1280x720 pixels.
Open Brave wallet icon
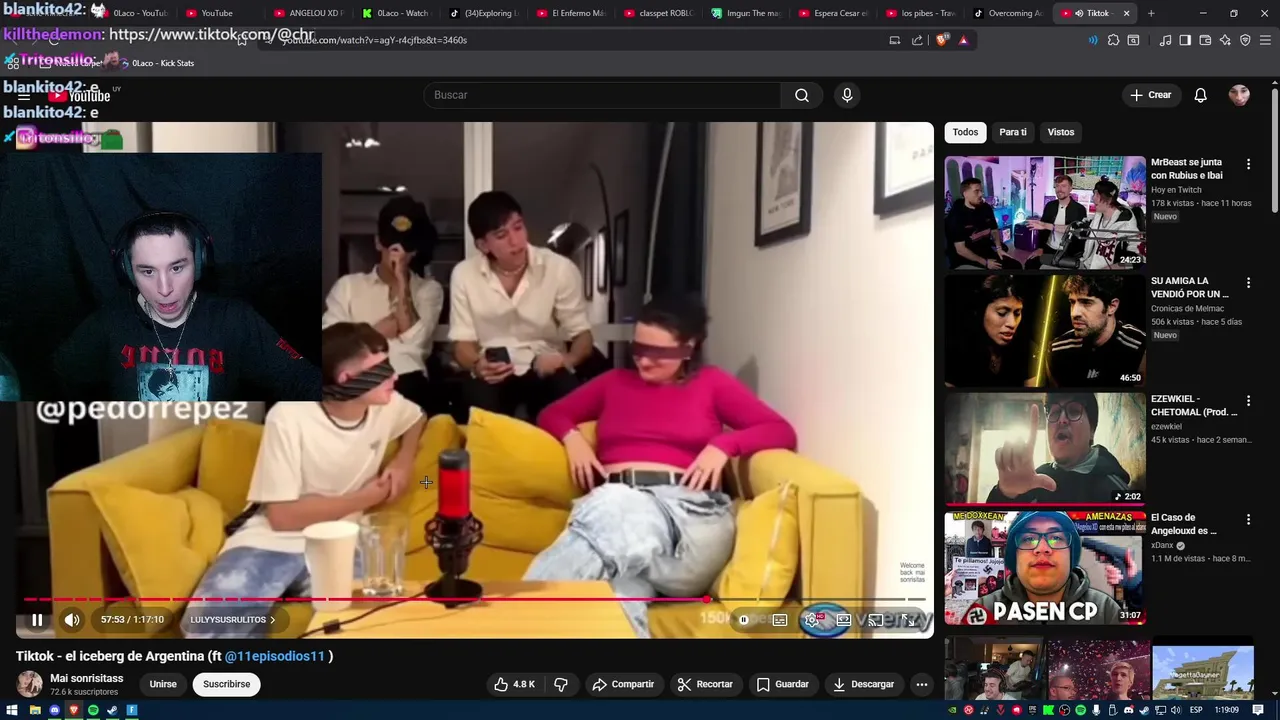[x=1205, y=40]
